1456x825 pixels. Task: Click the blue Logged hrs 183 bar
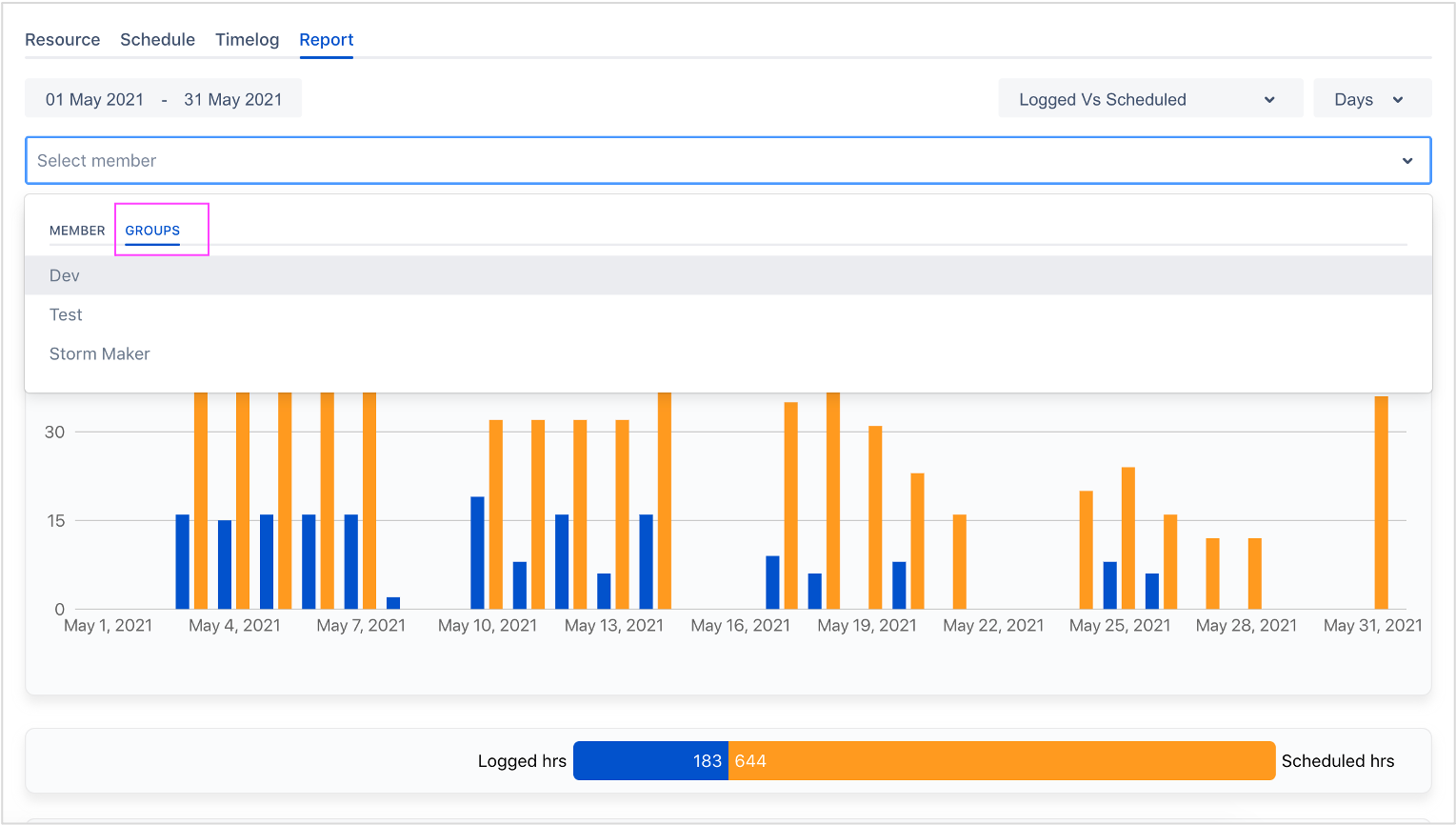(x=650, y=761)
